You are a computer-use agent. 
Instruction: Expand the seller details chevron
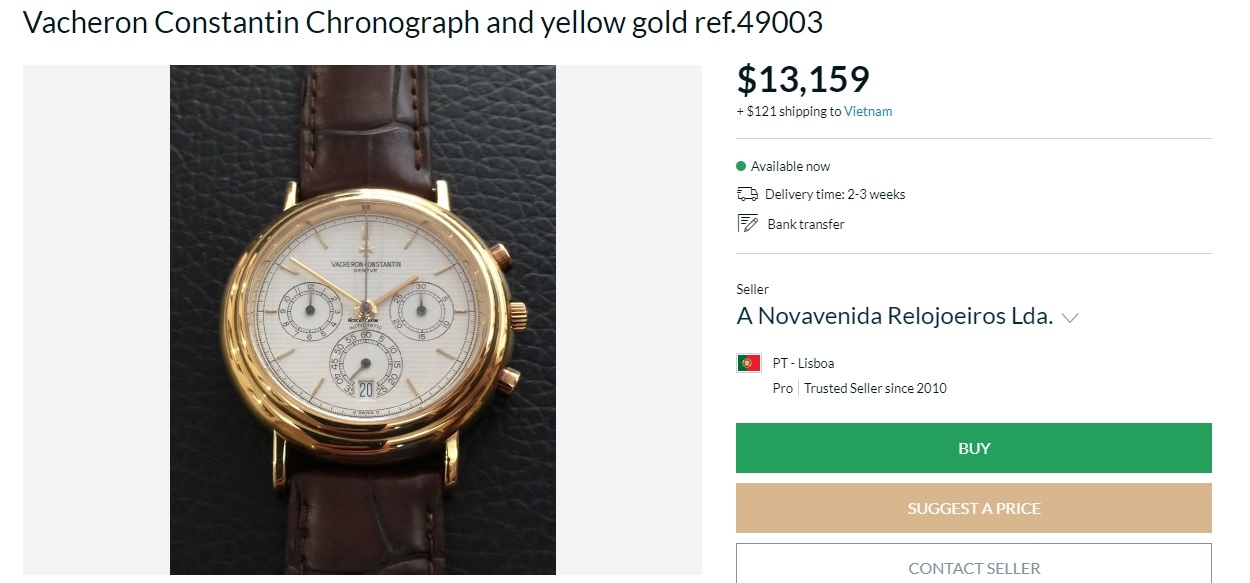1070,318
